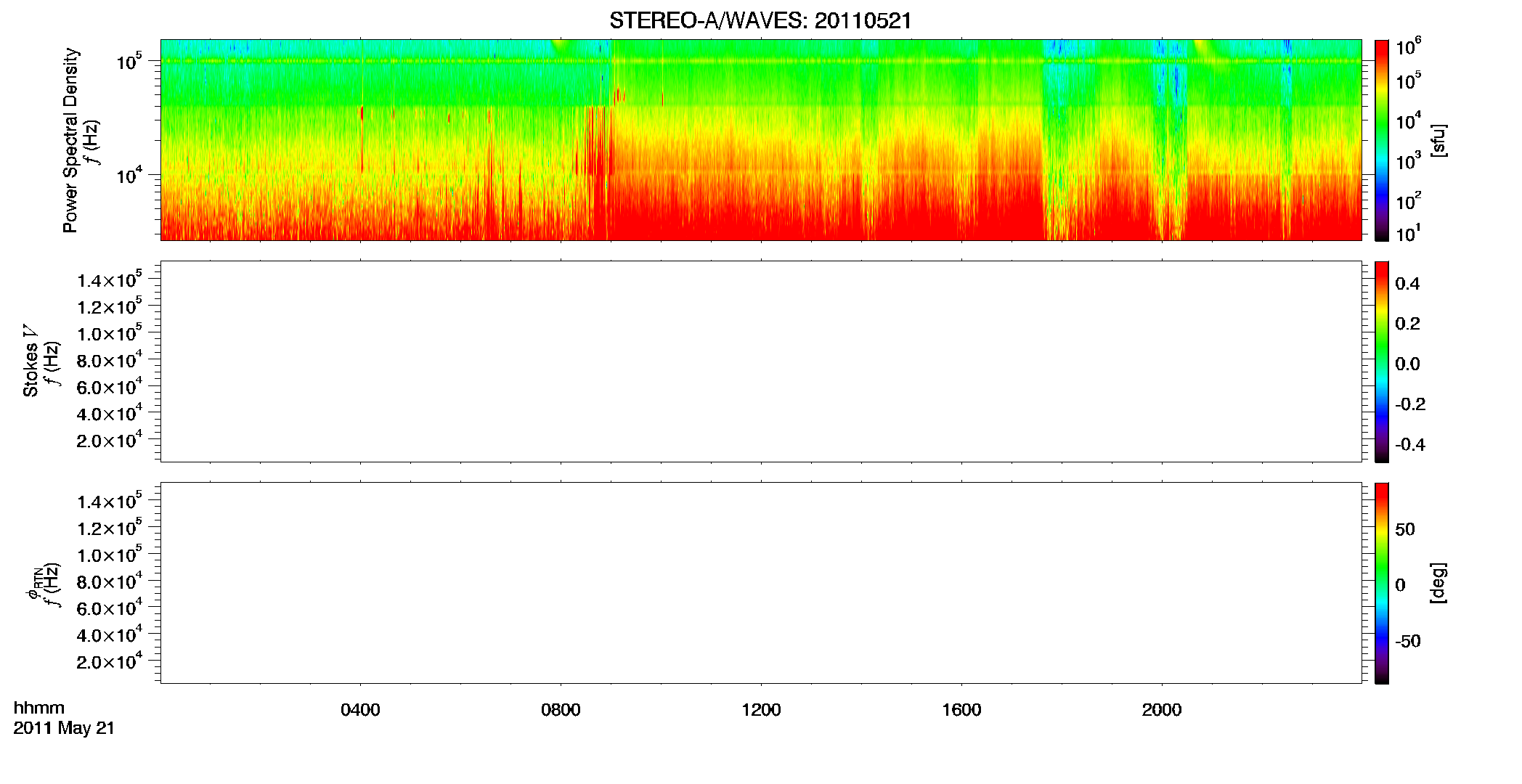Click the 0.4 label on the Stokes V color bar

coord(1407,284)
